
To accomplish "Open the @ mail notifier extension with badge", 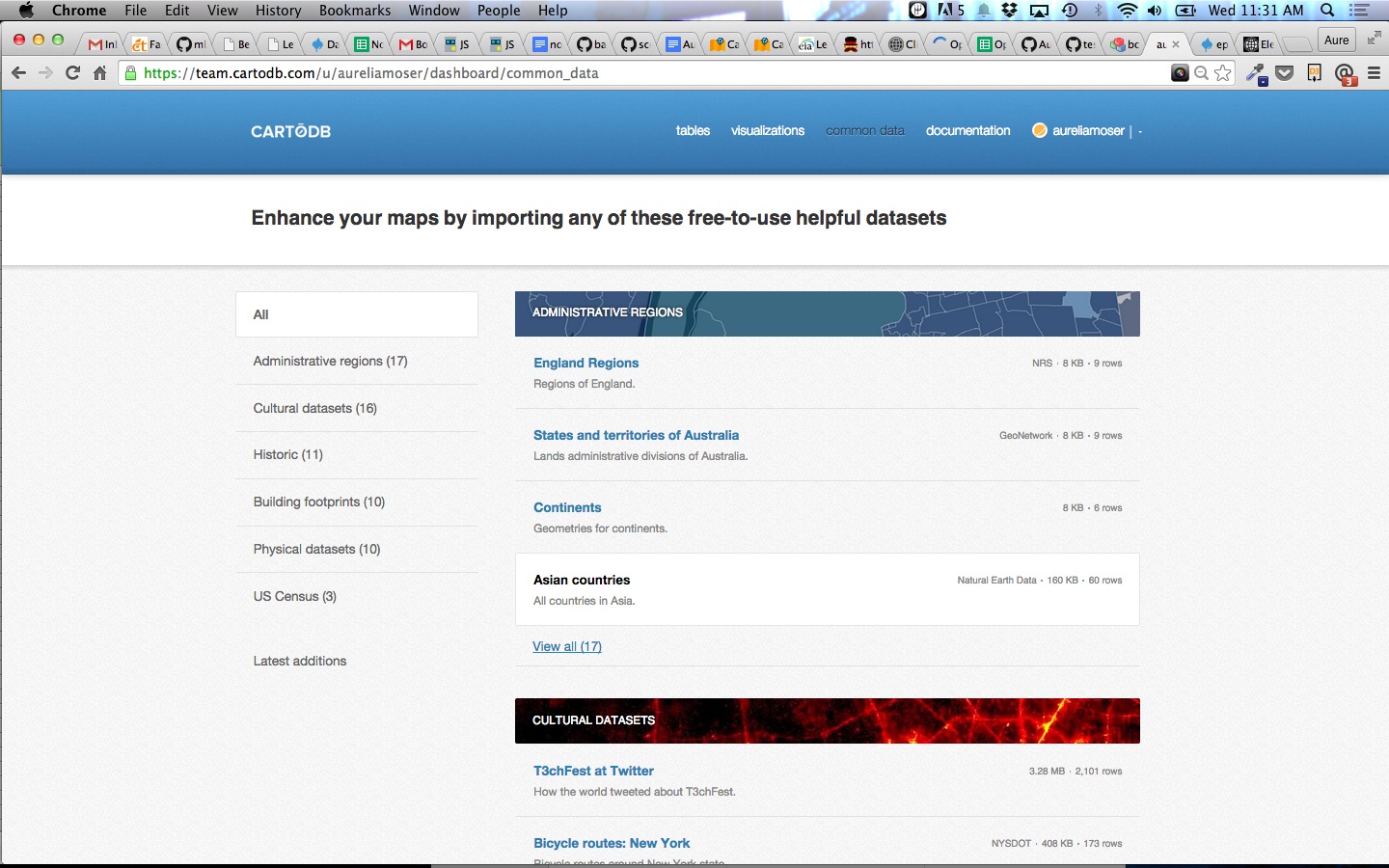I will point(1345,74).
